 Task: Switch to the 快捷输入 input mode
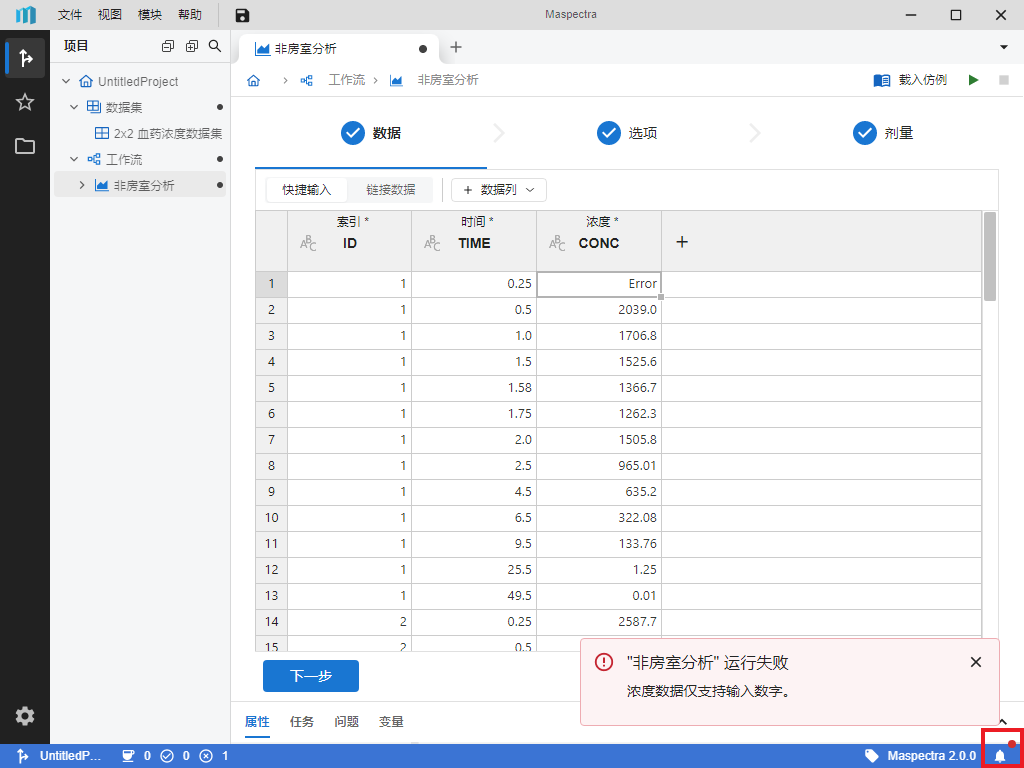point(307,190)
